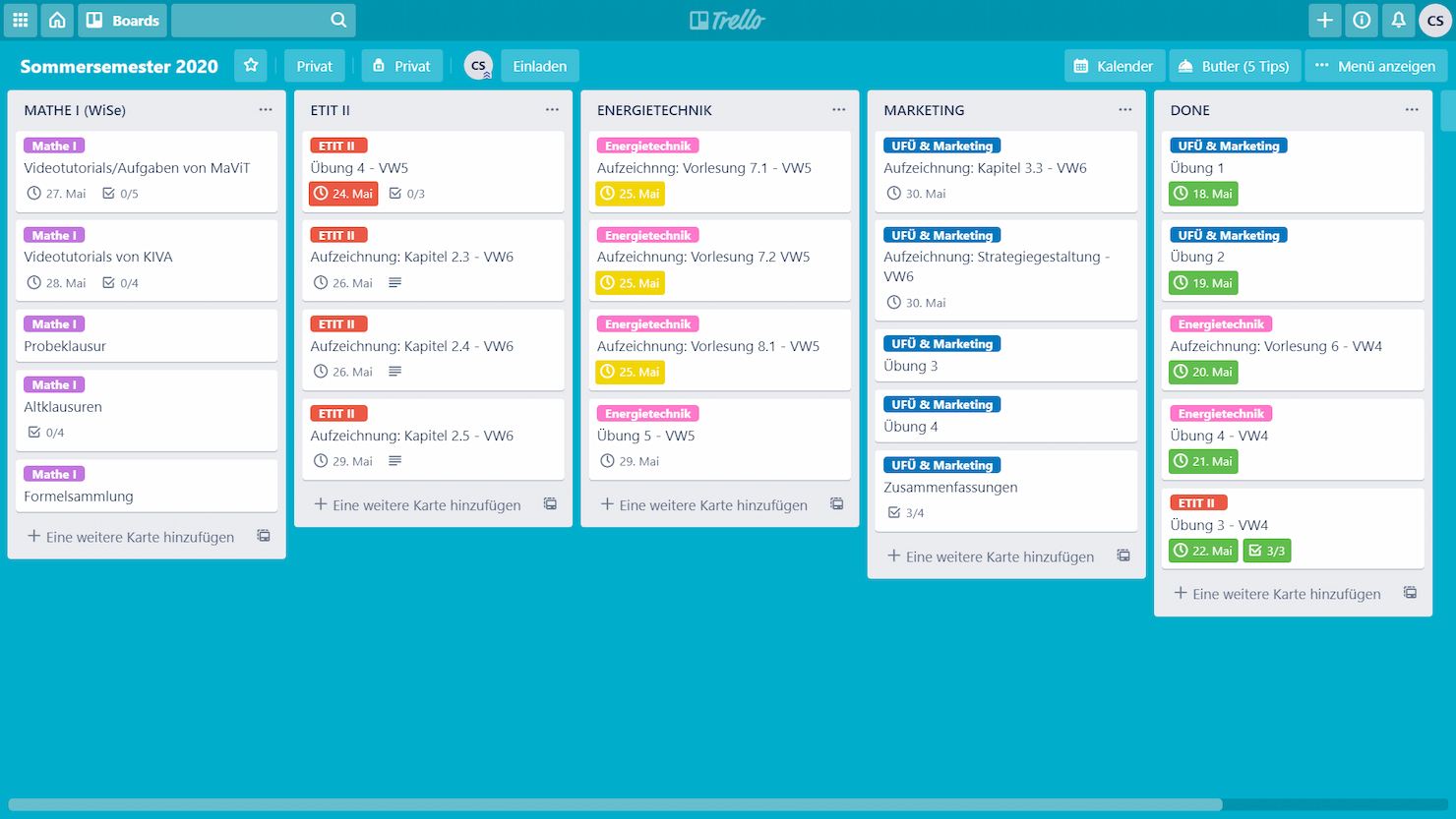
Task: Click the Einladen button
Action: tap(540, 66)
